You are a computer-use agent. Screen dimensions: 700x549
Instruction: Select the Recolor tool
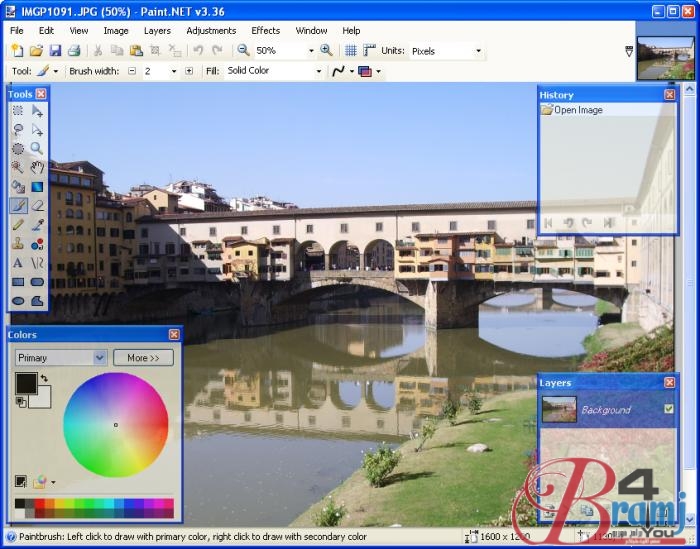[38, 244]
